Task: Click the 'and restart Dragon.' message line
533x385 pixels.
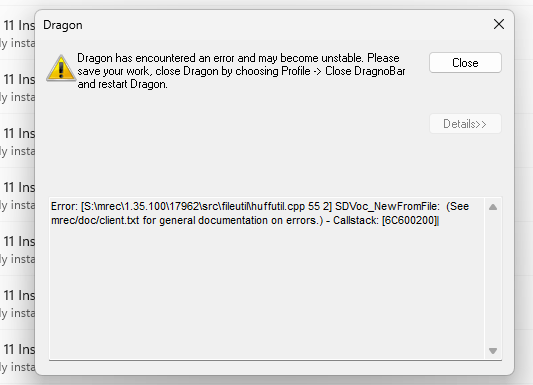Action: click(122, 84)
